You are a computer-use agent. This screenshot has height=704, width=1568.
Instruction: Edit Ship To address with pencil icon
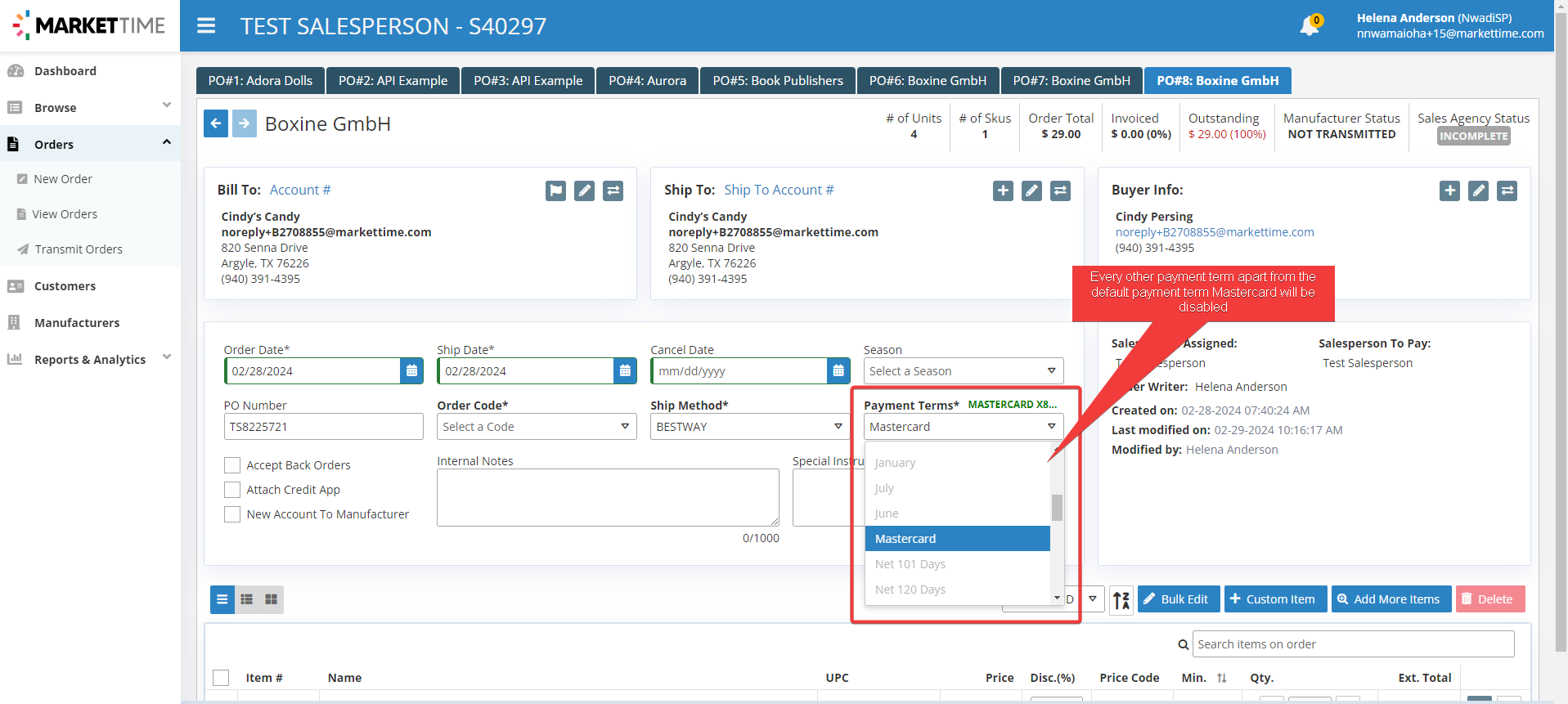click(1031, 191)
